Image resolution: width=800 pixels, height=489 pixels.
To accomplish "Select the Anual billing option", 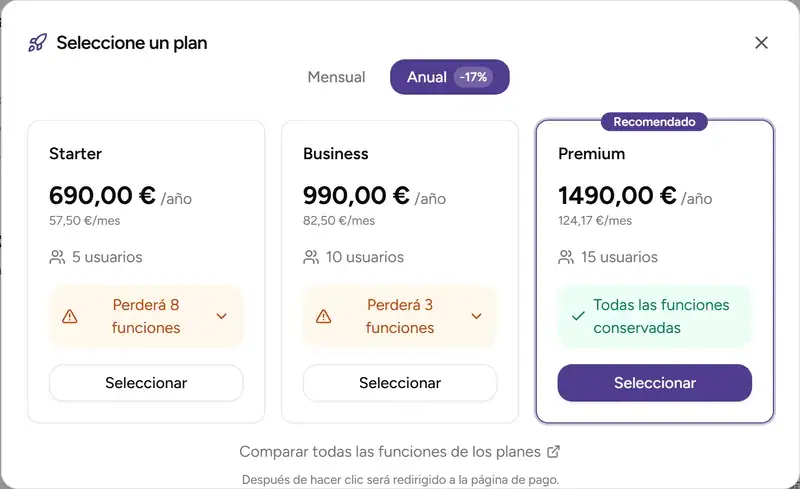I will click(x=427, y=77).
